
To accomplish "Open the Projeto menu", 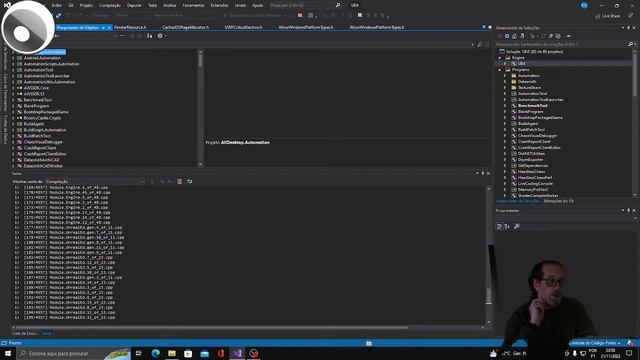I will (86, 5).
